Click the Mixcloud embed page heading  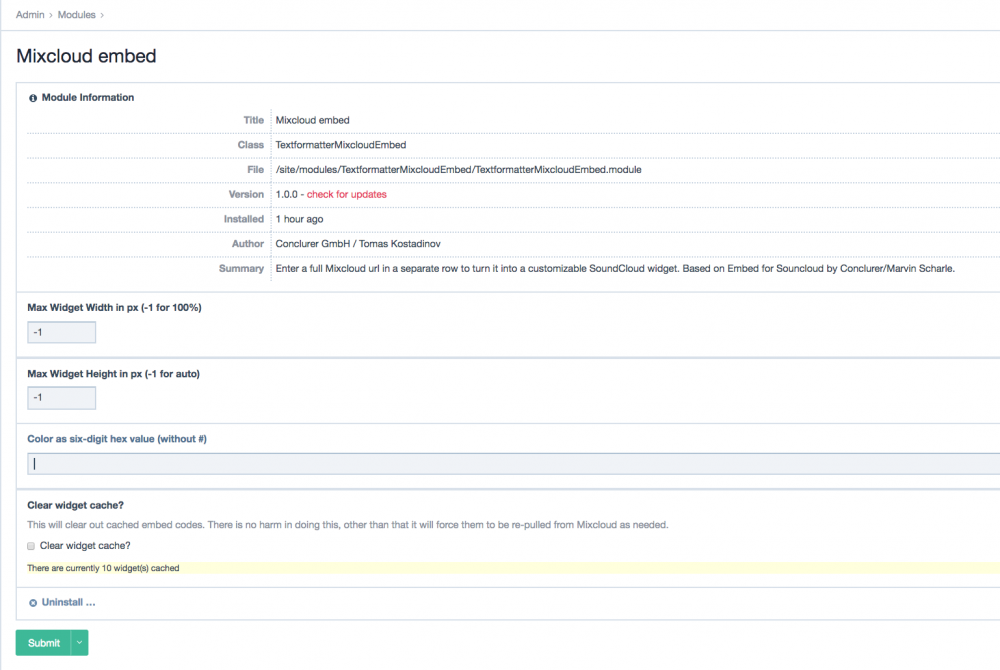86,56
